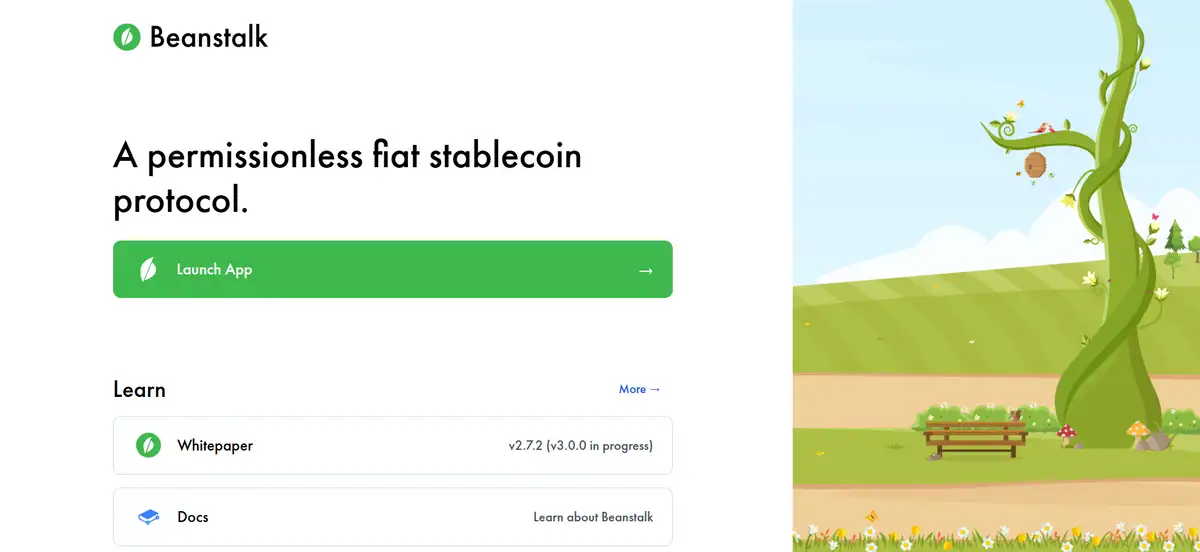The image size is (1200, 552).
Task: Click the red mushroom near the bench
Action: 1066,432
